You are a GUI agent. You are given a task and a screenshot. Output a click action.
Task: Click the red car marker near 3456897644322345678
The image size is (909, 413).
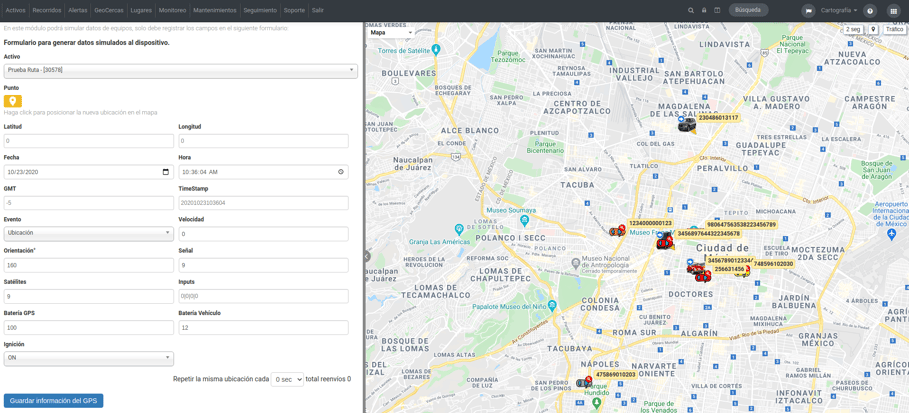[665, 243]
